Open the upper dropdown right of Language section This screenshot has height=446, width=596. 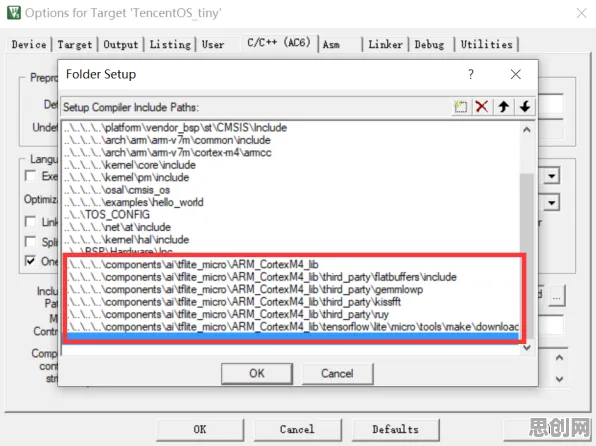[552, 176]
